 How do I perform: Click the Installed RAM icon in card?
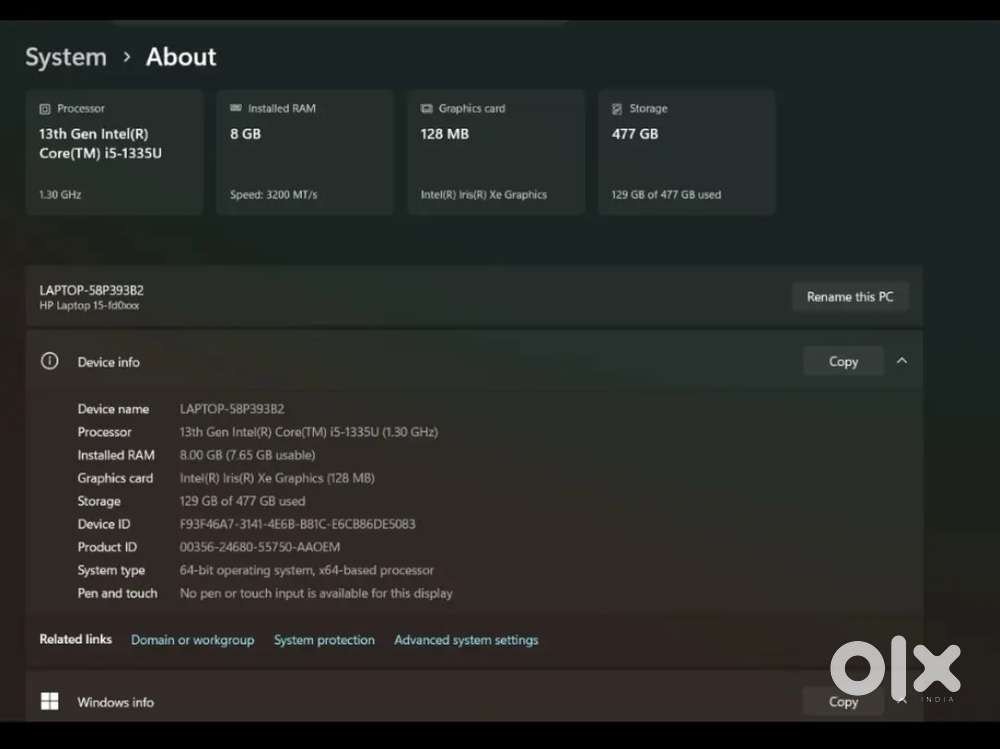(x=236, y=108)
